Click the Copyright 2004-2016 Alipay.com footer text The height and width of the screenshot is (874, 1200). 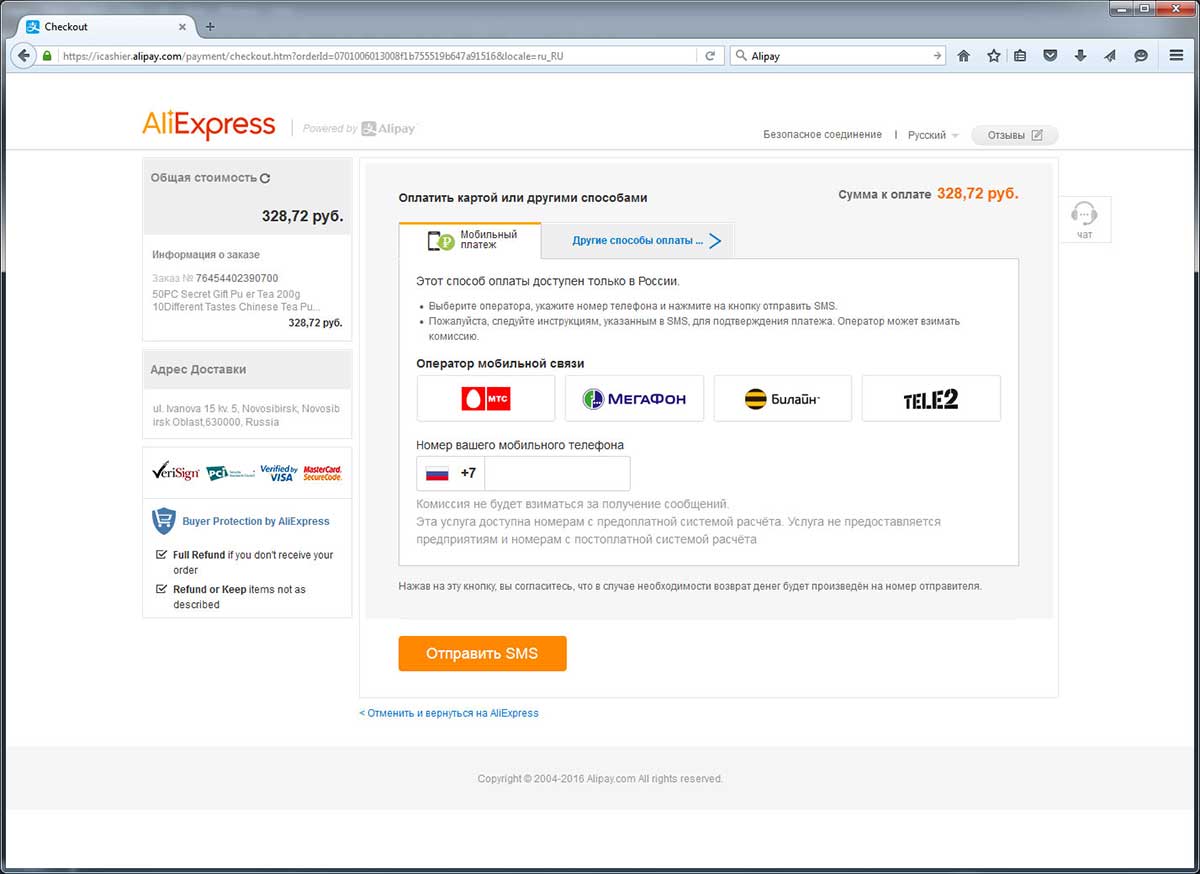point(600,778)
